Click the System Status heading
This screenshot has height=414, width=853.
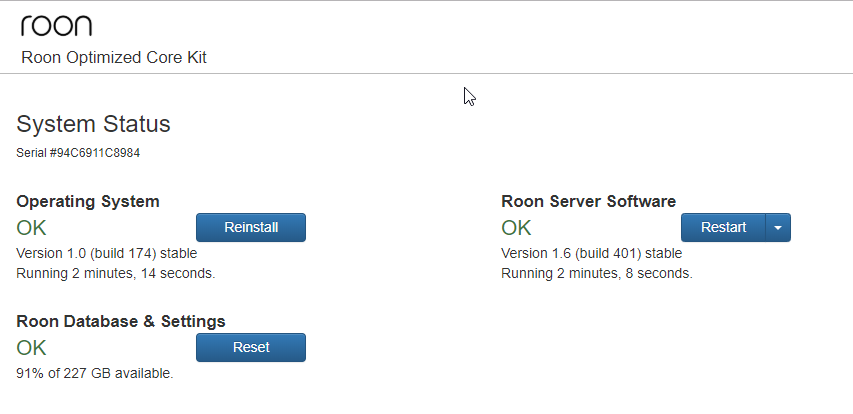94,124
